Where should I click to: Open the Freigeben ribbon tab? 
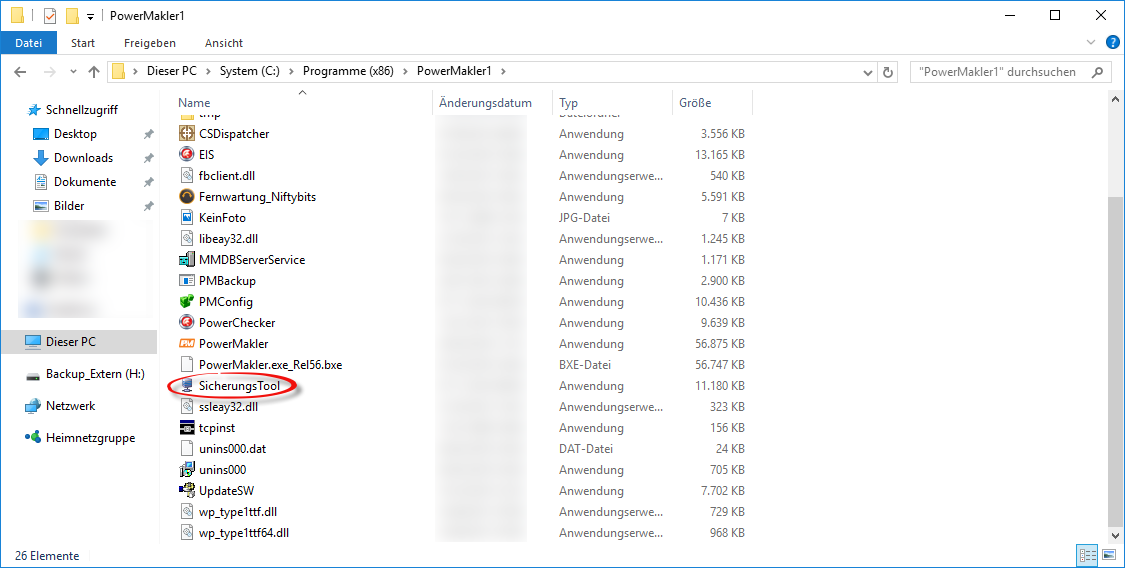click(x=149, y=43)
